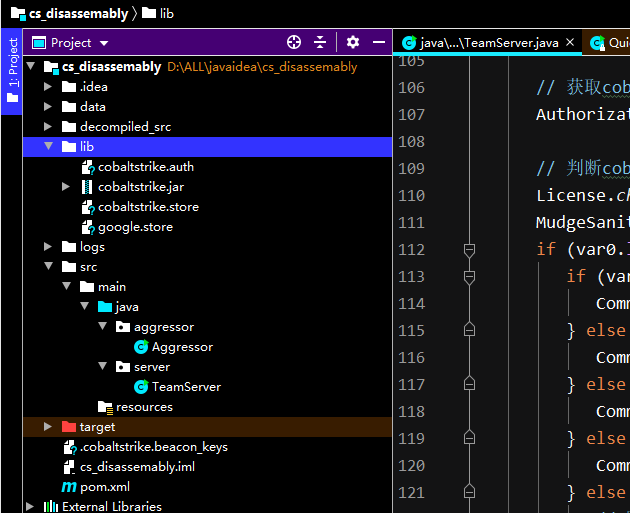Select the pom.xml file name
630x513 pixels.
click(x=105, y=487)
